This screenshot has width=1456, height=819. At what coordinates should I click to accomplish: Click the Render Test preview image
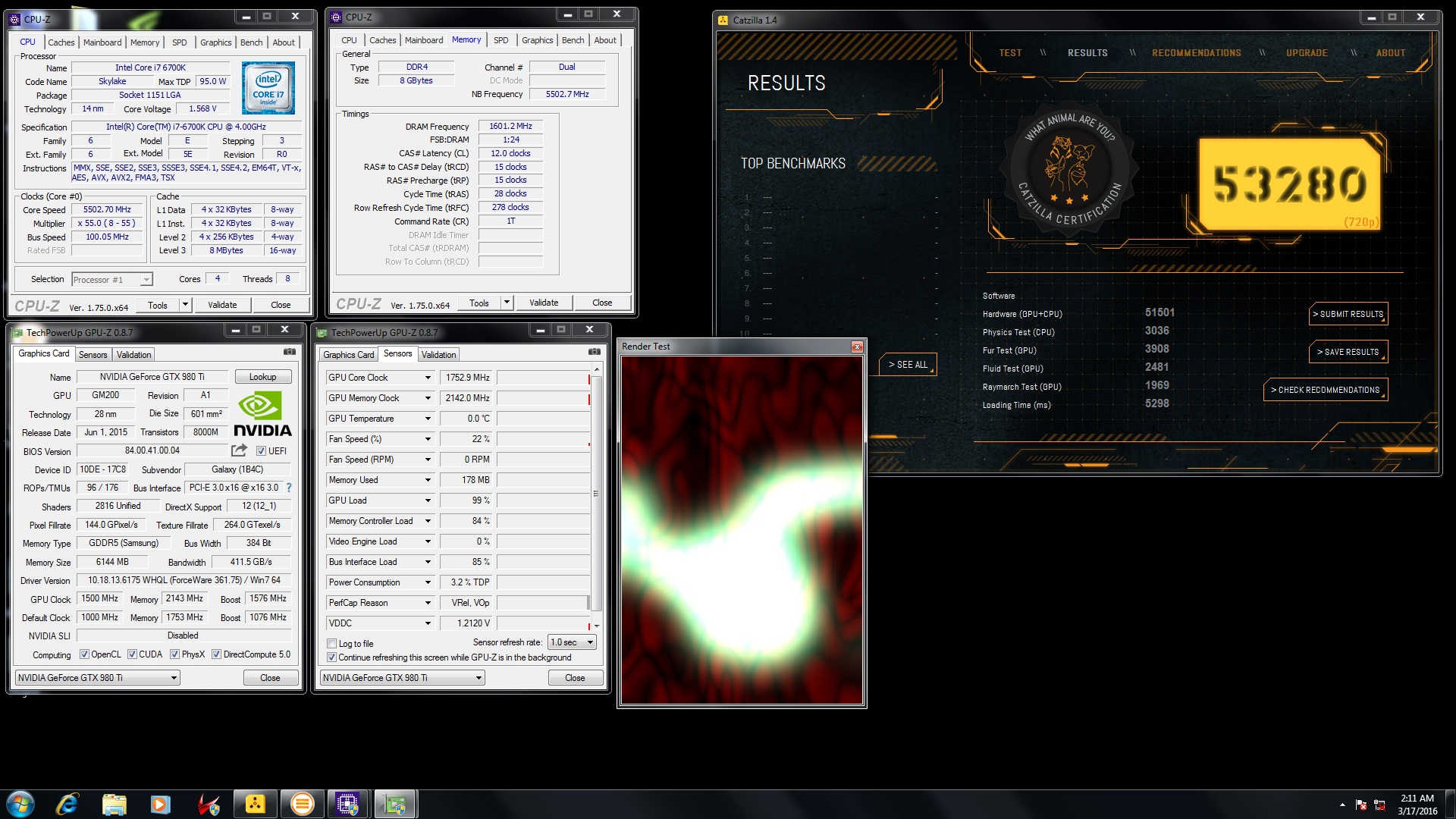coord(742,530)
